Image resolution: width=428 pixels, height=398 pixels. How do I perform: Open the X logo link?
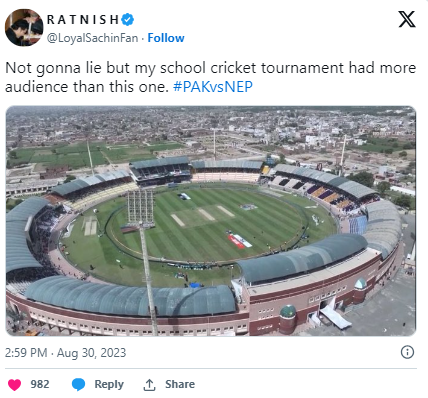(407, 19)
